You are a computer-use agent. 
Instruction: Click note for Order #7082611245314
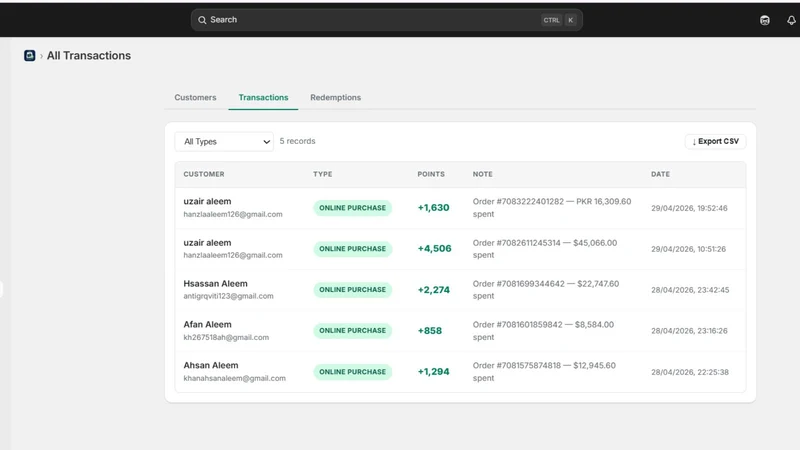544,249
